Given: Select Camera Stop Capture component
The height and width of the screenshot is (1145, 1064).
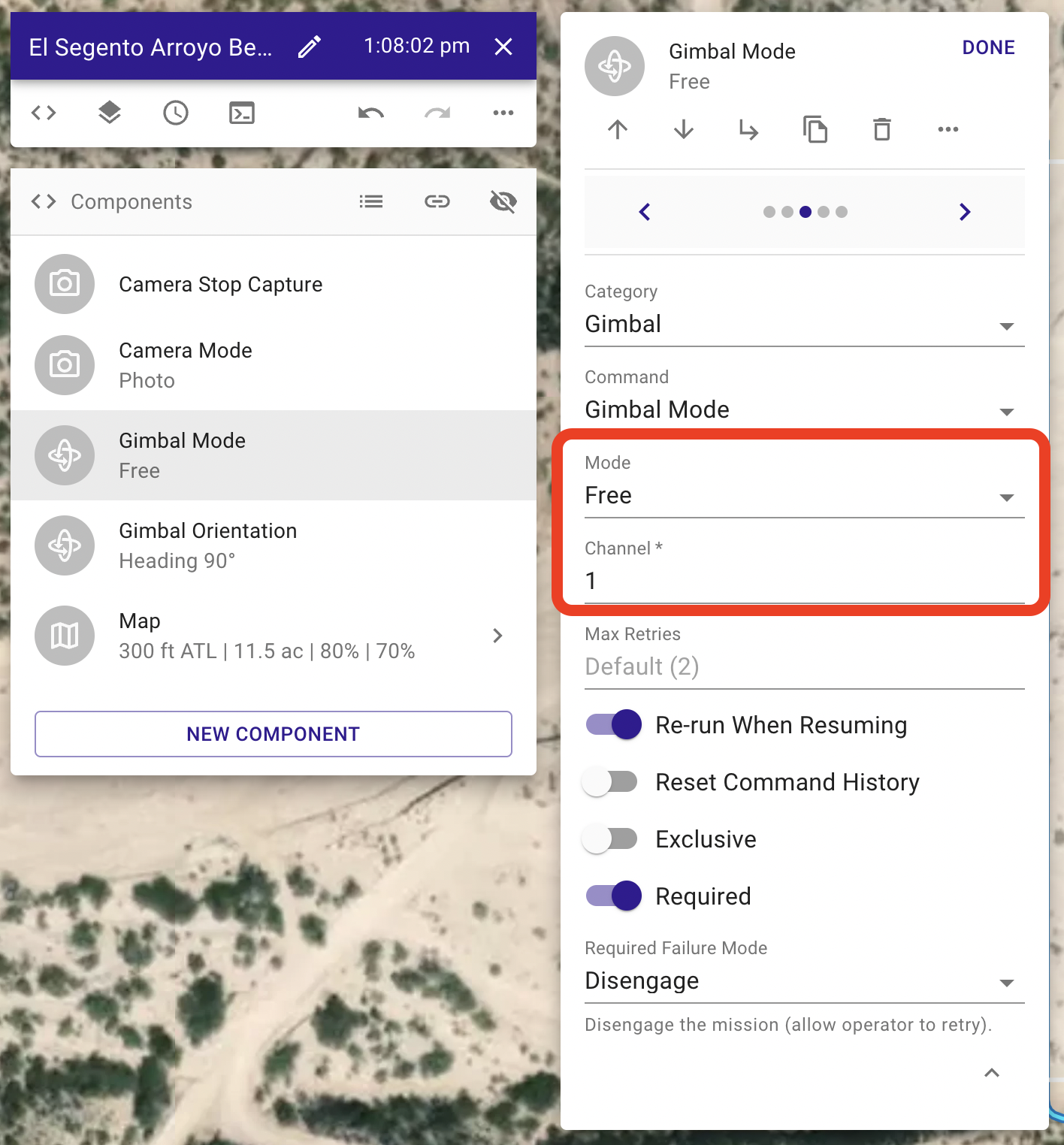Looking at the screenshot, I should (x=274, y=284).
